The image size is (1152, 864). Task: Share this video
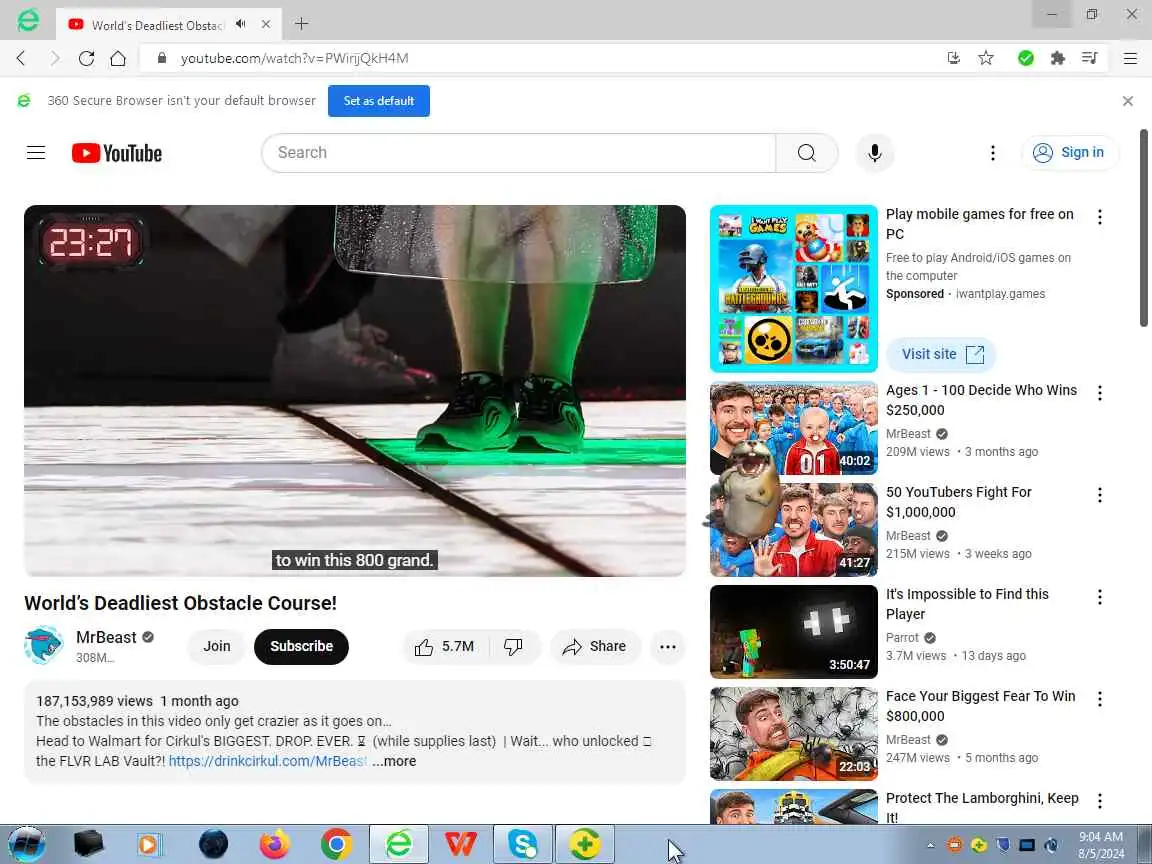[594, 647]
